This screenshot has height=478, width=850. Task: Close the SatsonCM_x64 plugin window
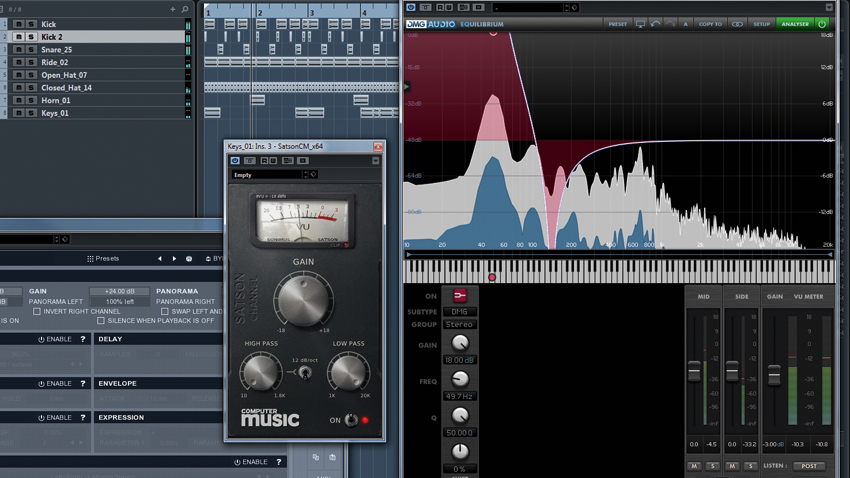[x=378, y=146]
